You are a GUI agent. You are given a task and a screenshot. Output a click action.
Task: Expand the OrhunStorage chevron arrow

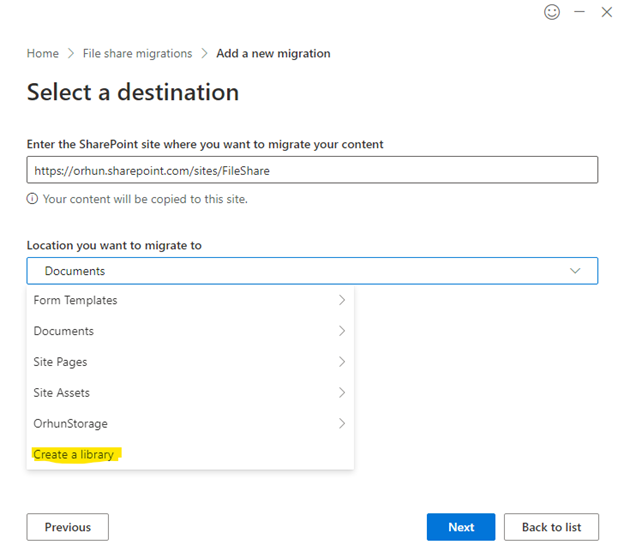click(x=341, y=423)
